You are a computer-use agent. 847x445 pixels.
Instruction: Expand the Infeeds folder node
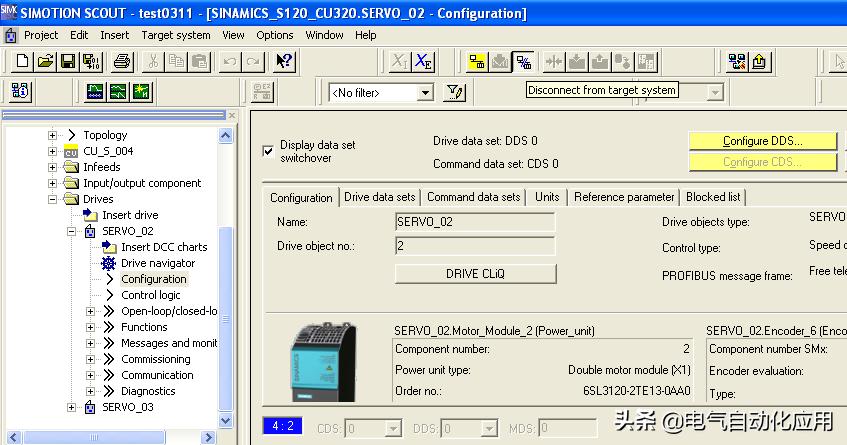pos(52,167)
